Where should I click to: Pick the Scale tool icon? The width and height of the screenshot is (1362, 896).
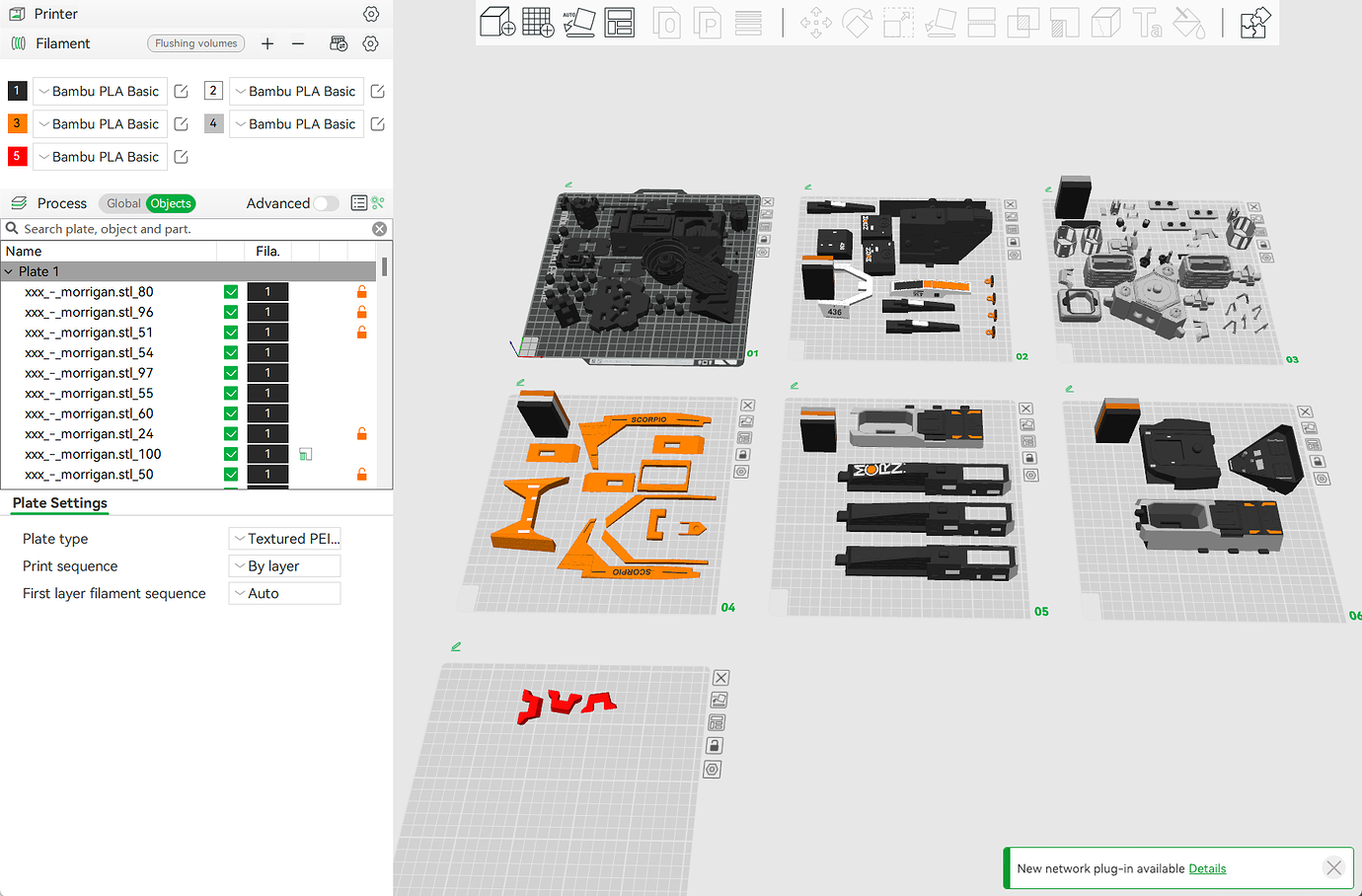tap(898, 23)
